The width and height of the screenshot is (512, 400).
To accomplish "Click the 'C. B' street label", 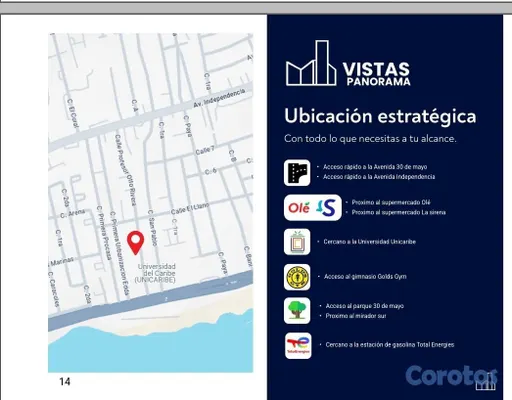I will point(232,156).
